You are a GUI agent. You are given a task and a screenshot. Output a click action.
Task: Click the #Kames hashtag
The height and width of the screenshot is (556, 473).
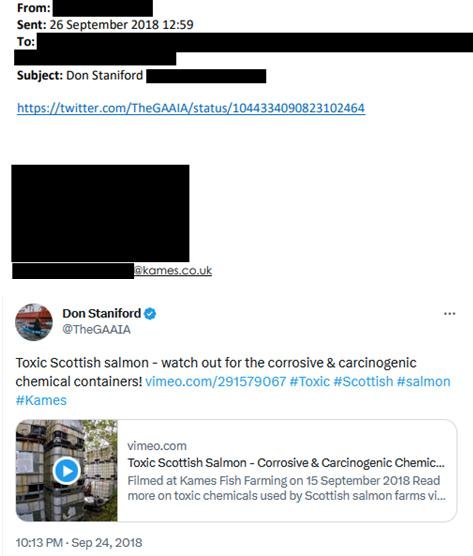(x=41, y=400)
